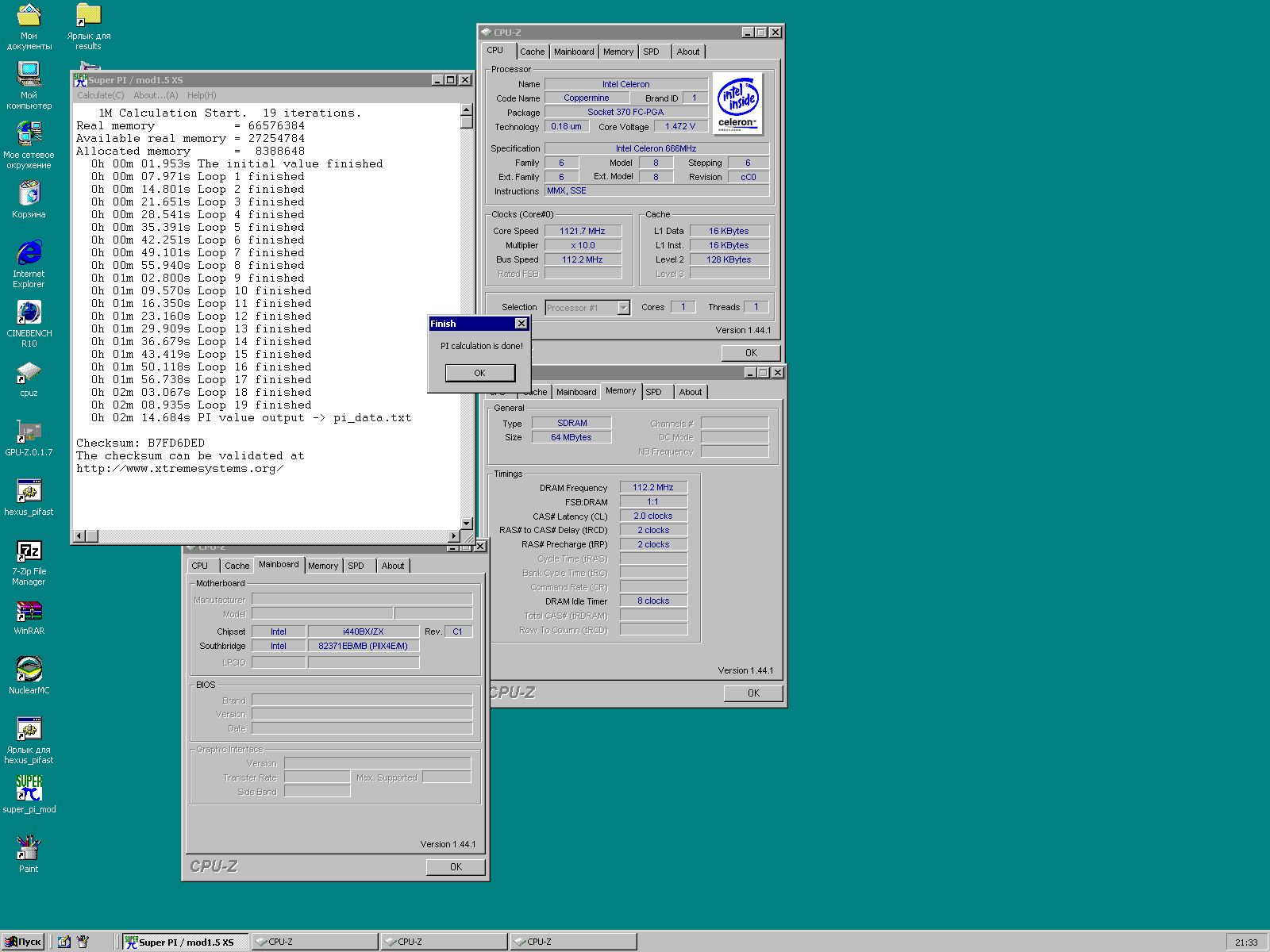Select the Mainboard tab in top CPU-Z window

[x=574, y=52]
